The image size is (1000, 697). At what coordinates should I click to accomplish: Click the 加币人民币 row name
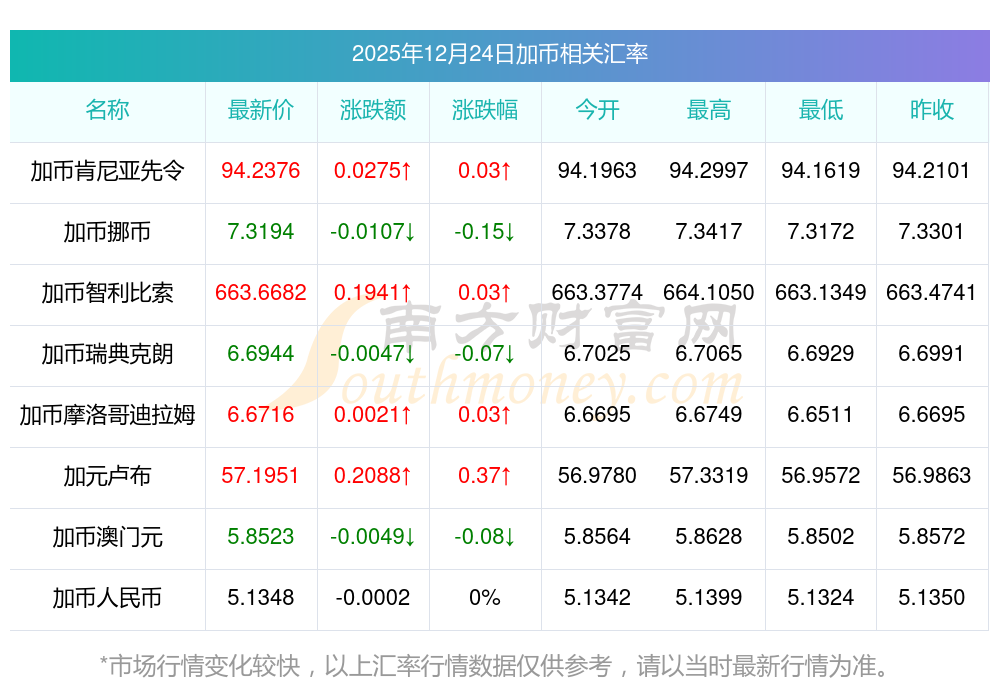(x=107, y=598)
